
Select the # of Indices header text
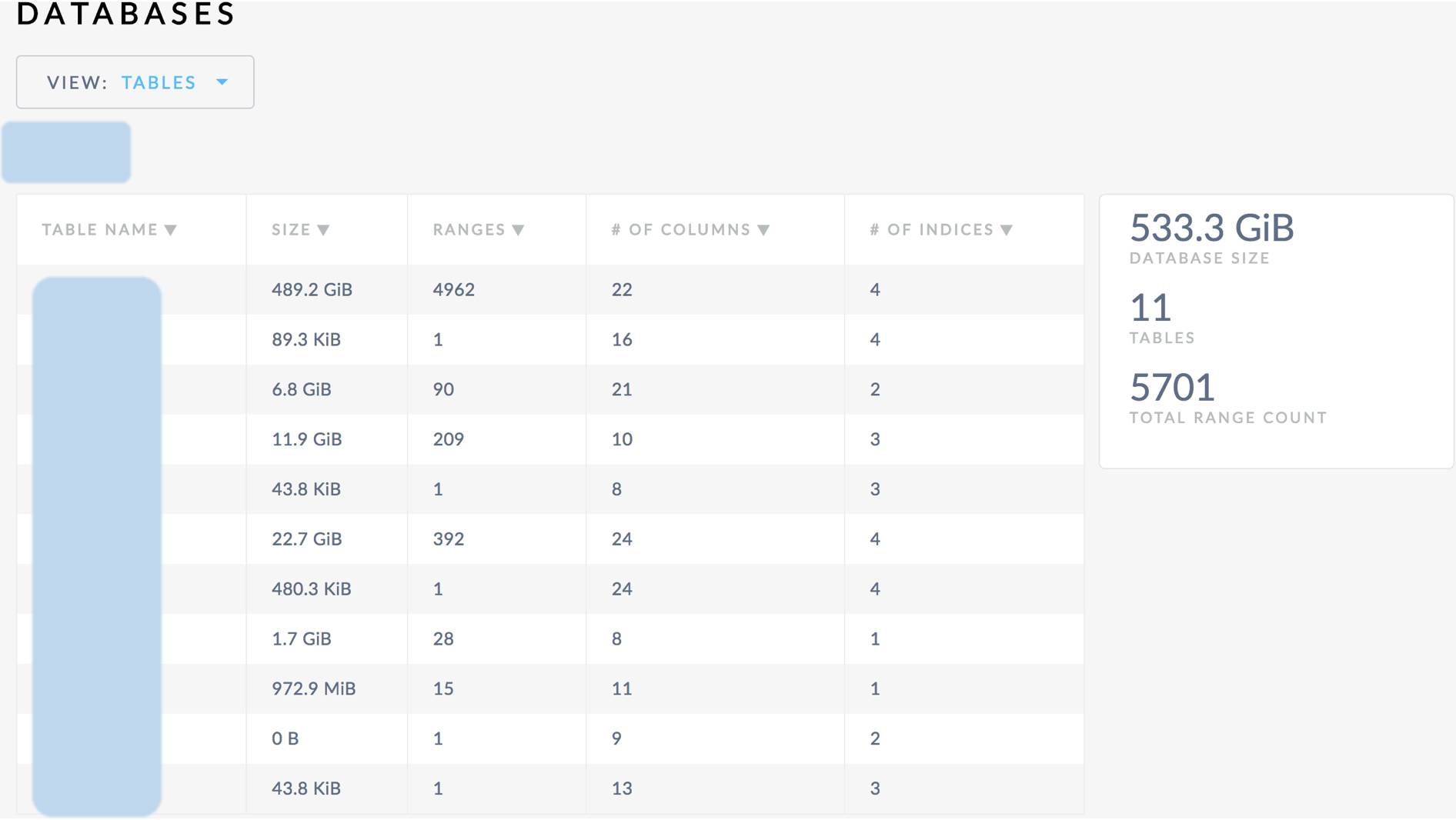[x=931, y=230]
